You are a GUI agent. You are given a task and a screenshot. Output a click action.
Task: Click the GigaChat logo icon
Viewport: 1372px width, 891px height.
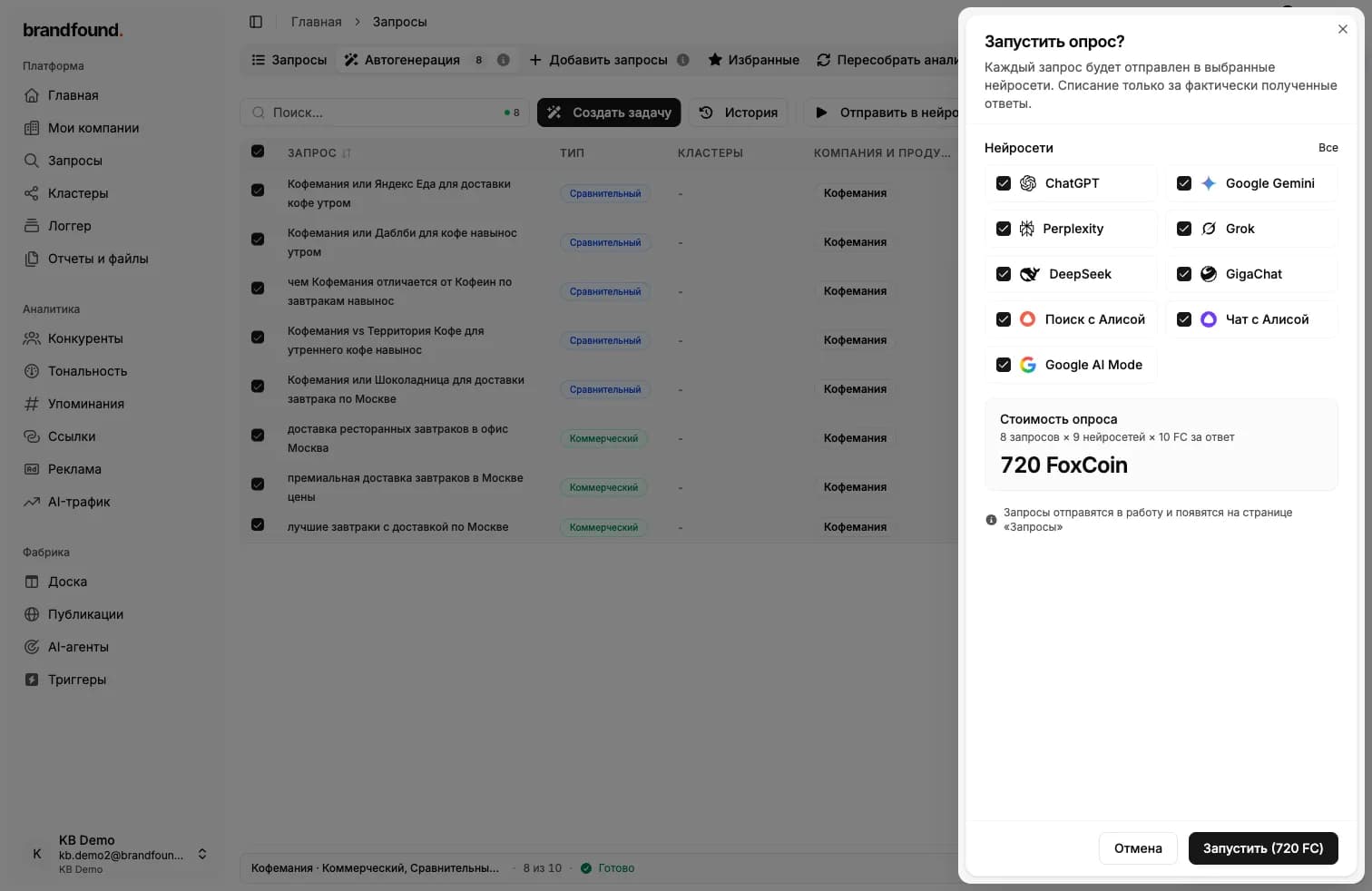(1209, 274)
